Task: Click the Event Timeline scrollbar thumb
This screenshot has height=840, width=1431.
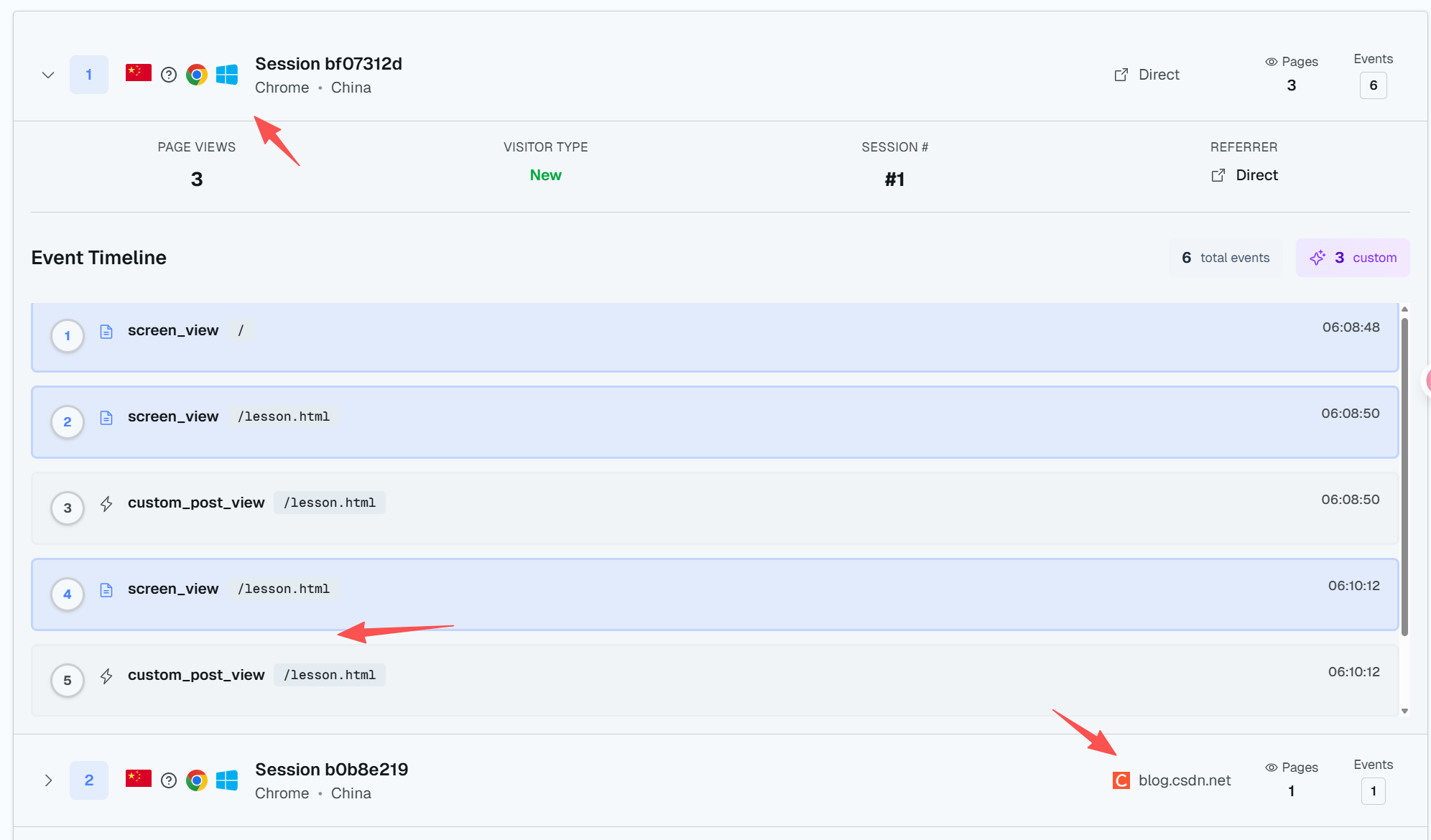Action: 1404,477
